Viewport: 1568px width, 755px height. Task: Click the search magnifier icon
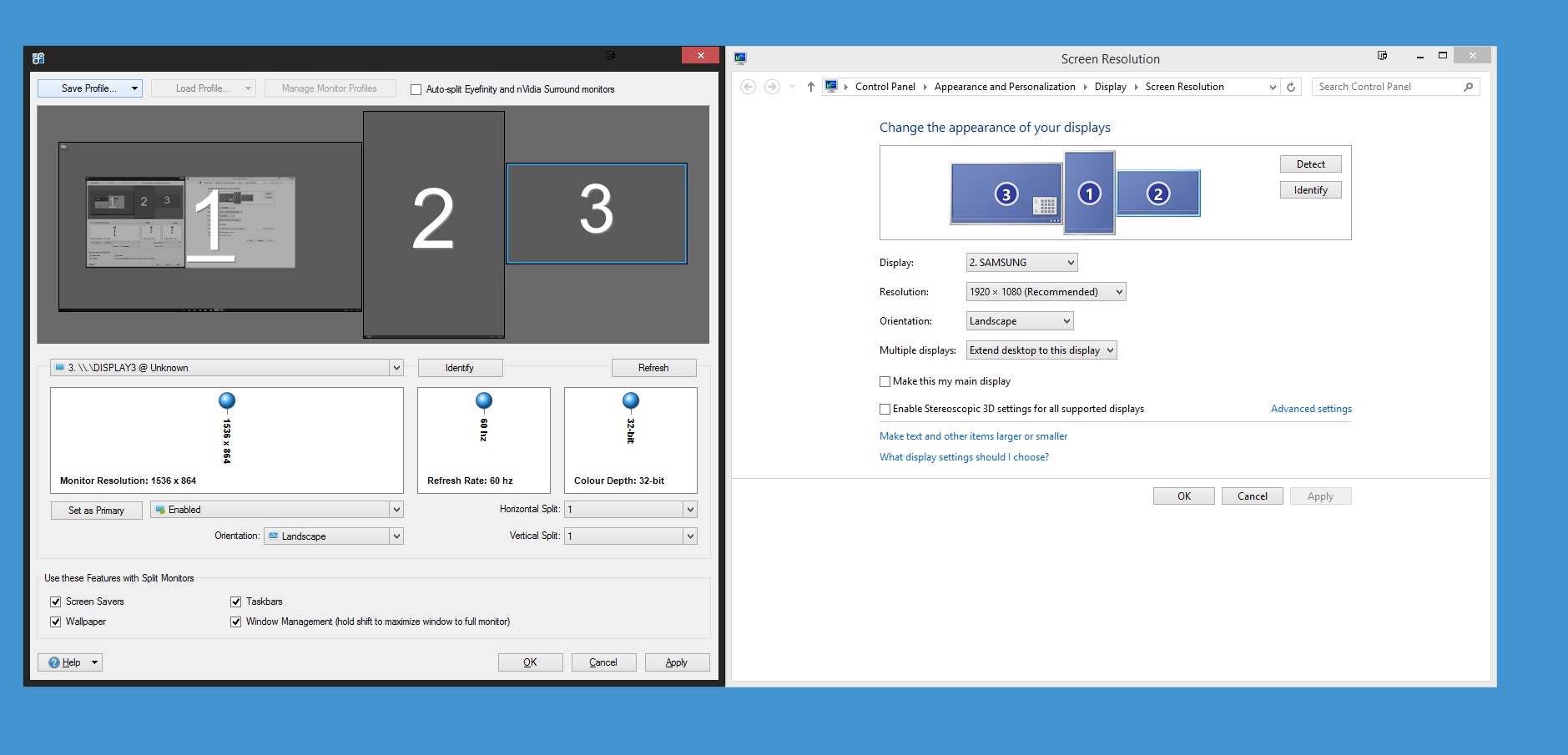coord(1468,87)
